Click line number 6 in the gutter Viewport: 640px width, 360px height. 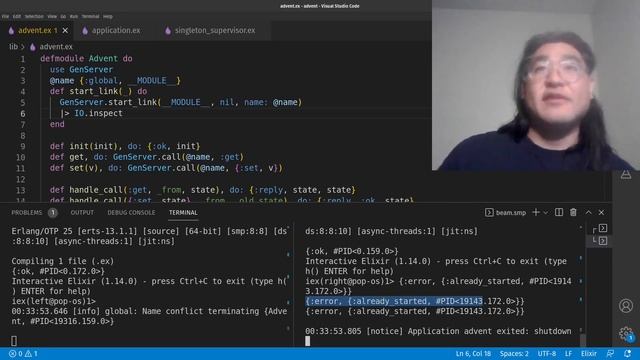23,113
